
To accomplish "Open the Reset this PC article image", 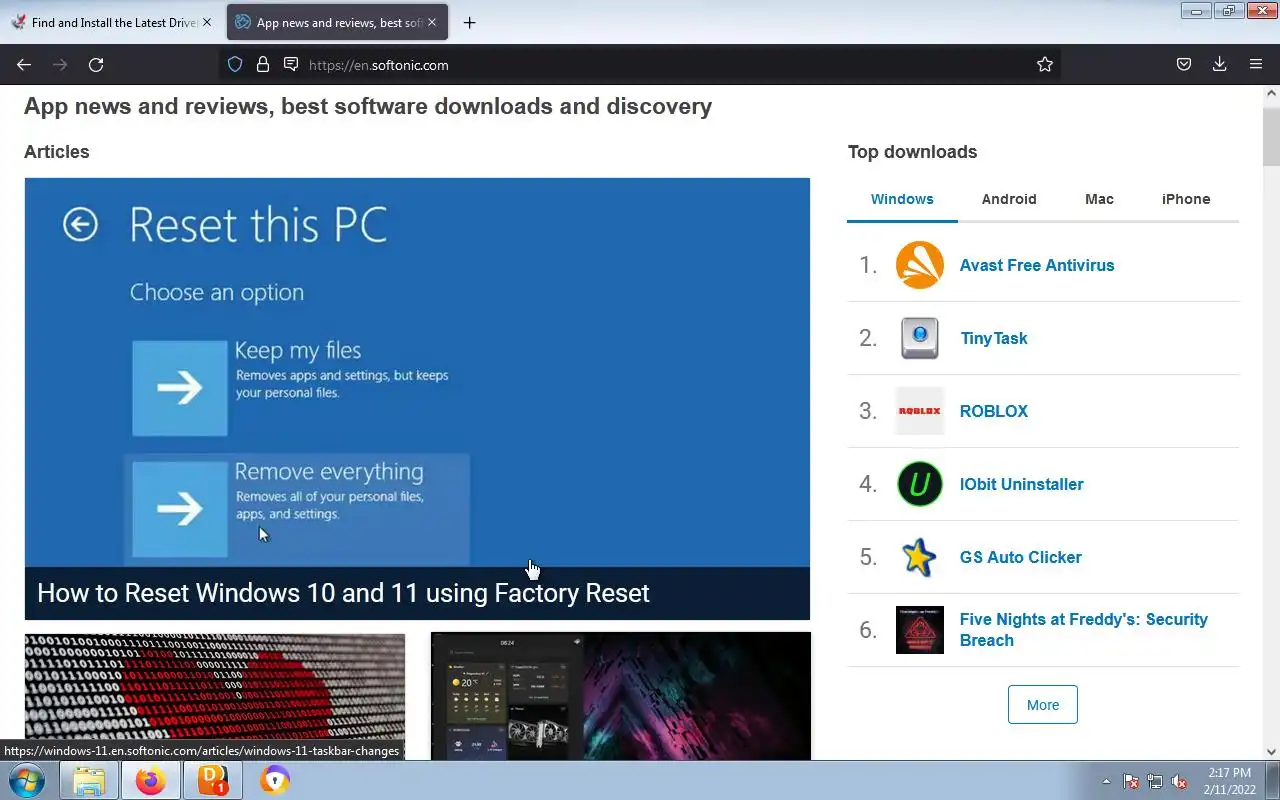I will tap(417, 372).
